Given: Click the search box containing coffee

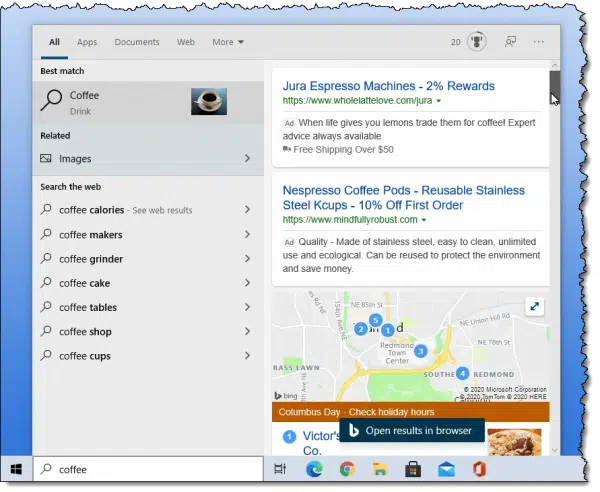Looking at the screenshot, I should tap(150, 468).
